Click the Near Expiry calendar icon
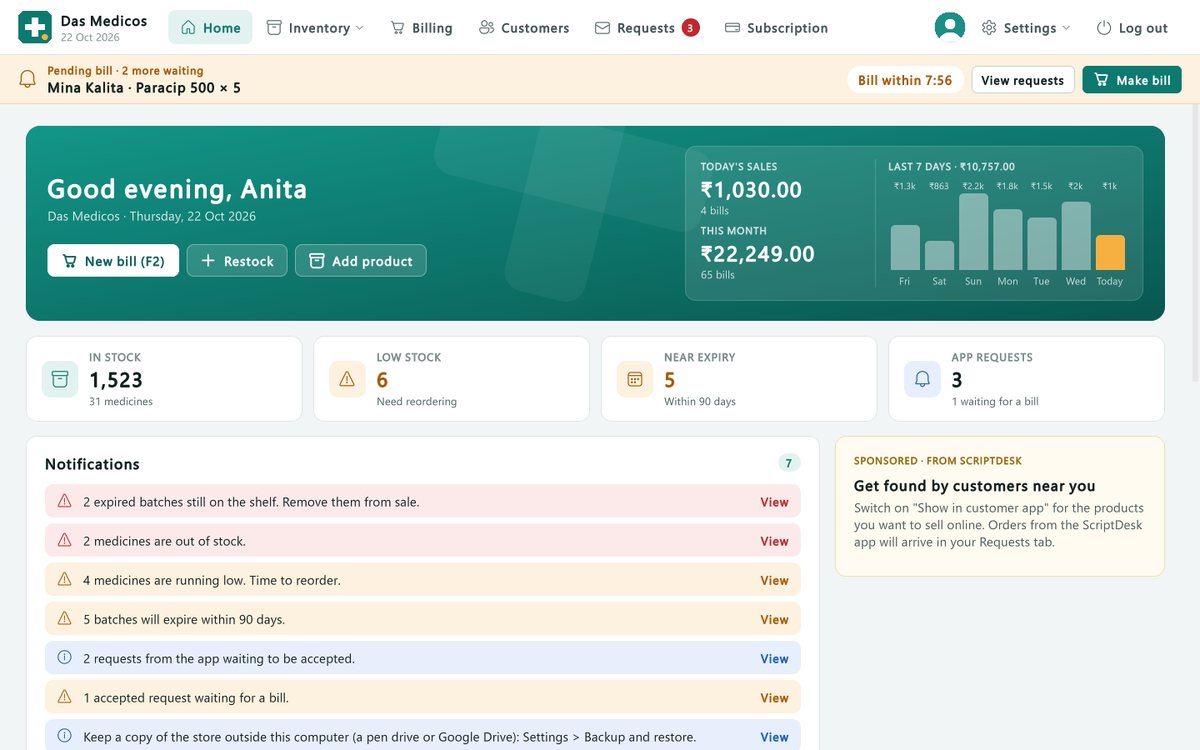This screenshot has width=1200, height=750. tap(635, 379)
